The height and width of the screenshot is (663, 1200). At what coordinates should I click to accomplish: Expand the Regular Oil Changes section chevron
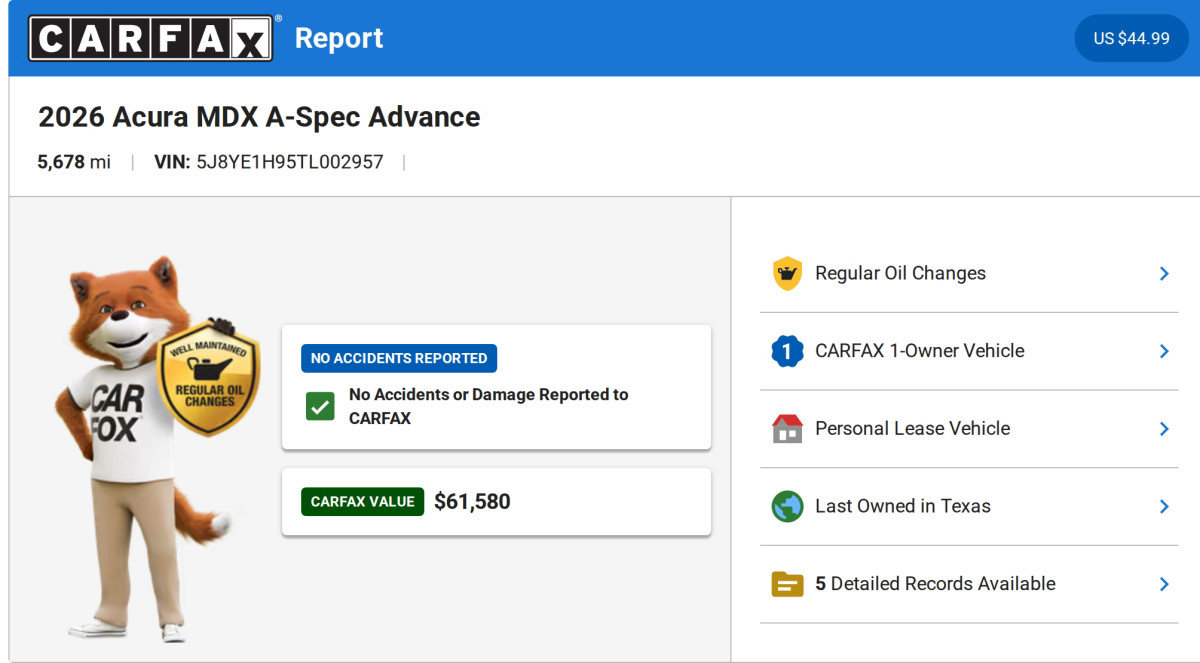(x=1163, y=272)
